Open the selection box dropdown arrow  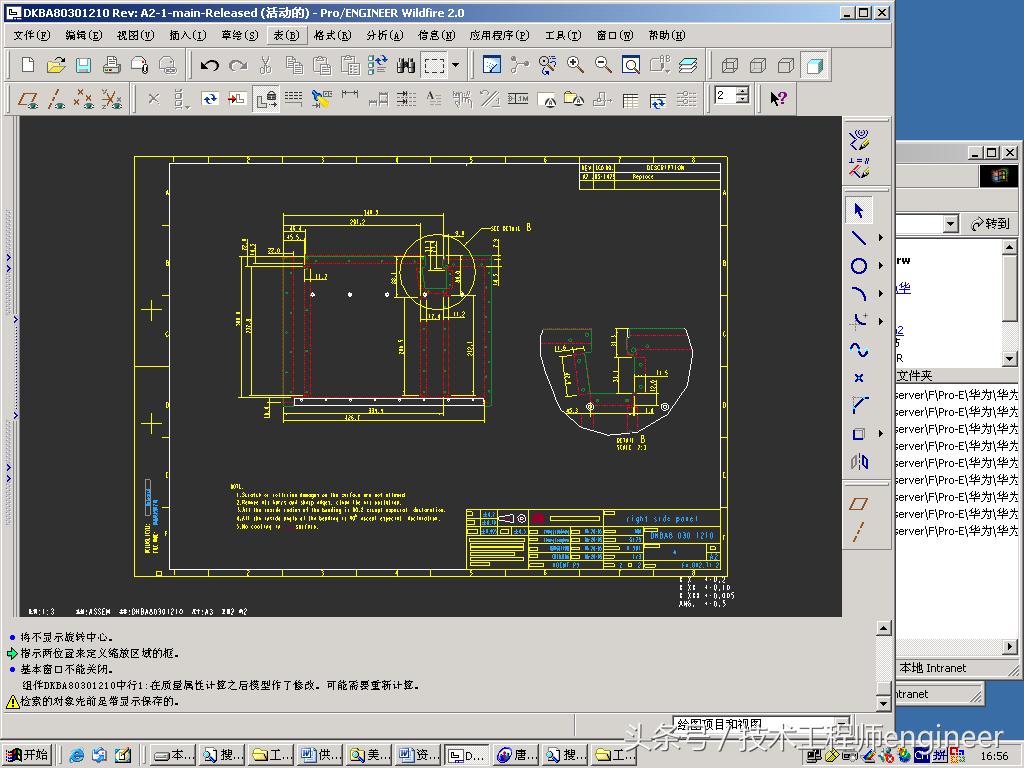tap(456, 66)
